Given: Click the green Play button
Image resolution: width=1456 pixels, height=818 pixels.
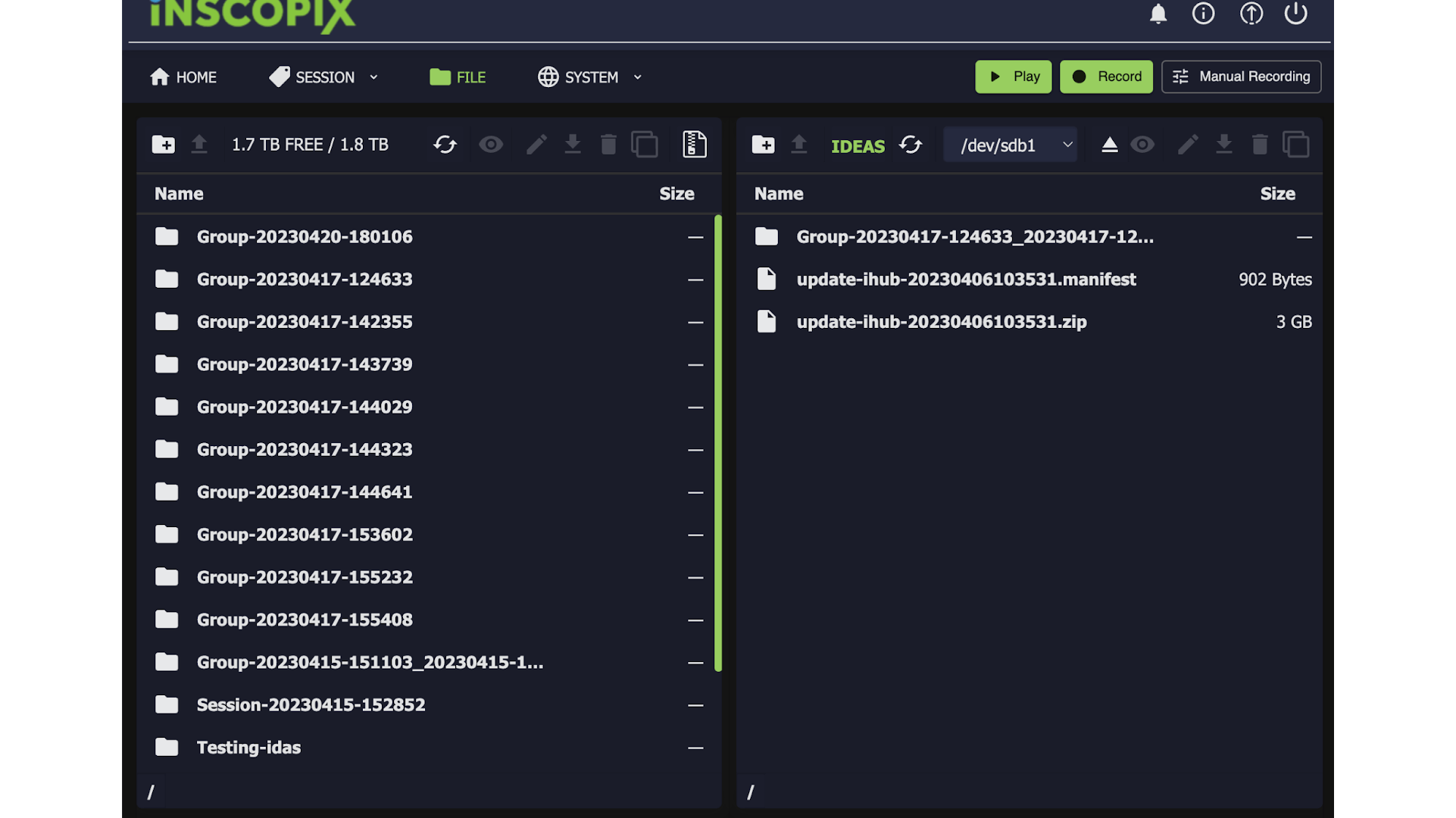Looking at the screenshot, I should click(1014, 76).
